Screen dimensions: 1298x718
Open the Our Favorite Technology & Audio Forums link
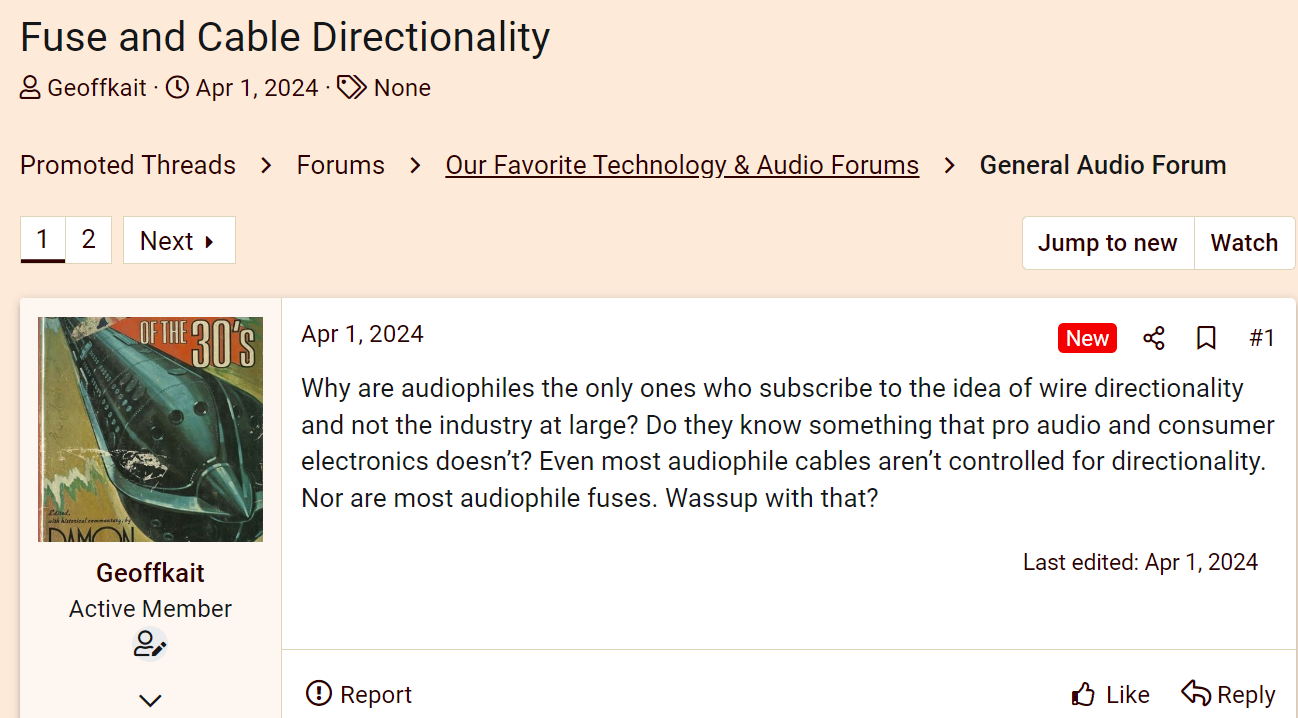tap(682, 165)
